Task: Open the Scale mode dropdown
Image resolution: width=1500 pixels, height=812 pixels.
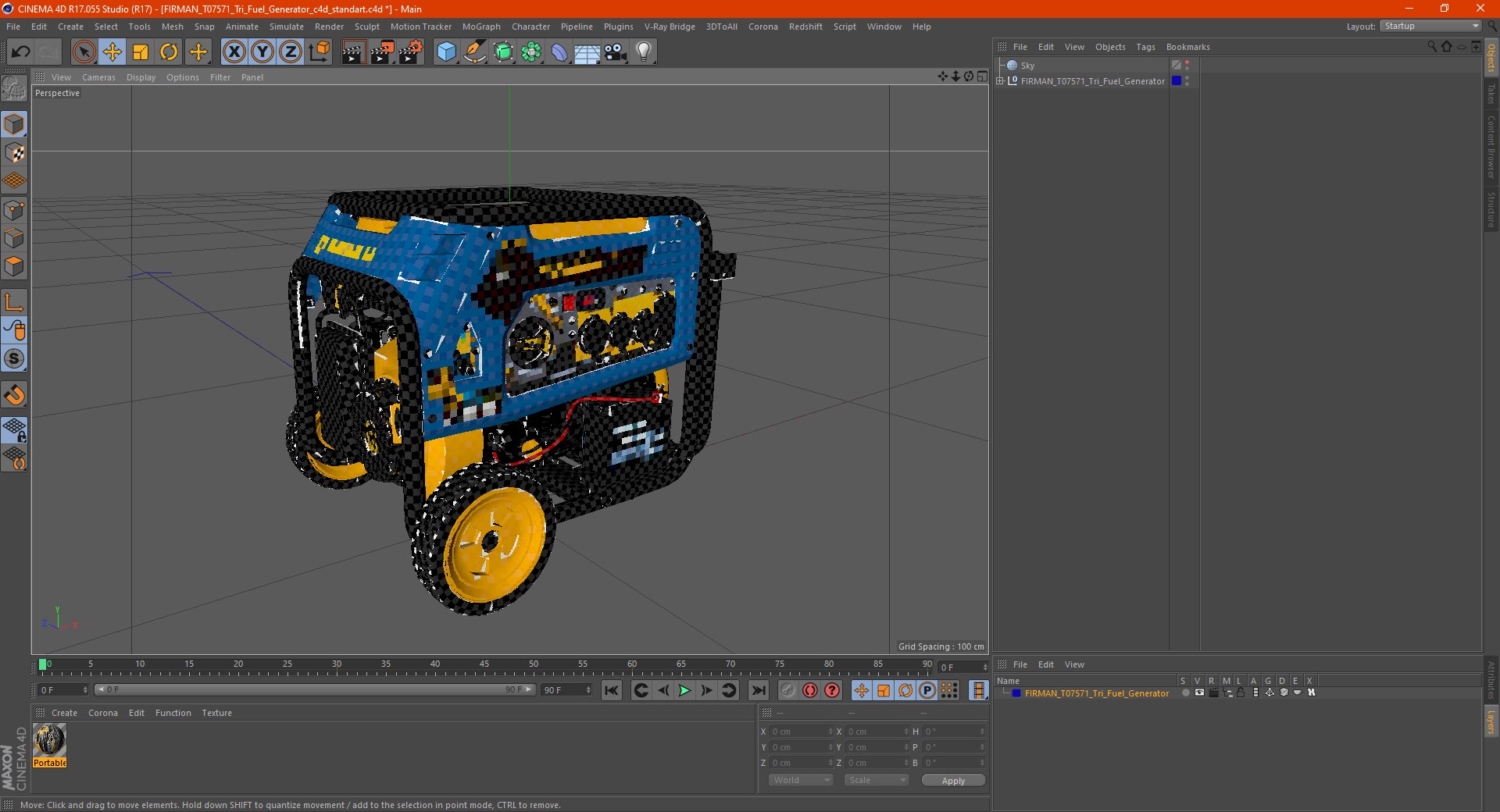Action: point(876,780)
